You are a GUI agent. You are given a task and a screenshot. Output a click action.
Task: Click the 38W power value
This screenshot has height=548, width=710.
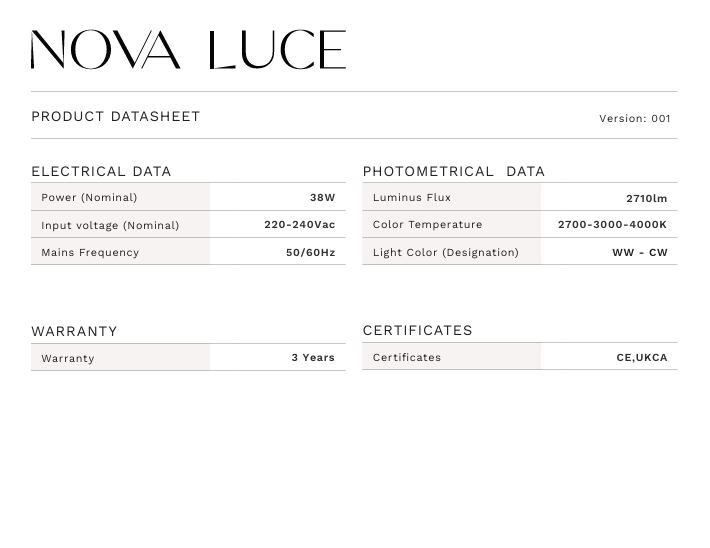point(322,198)
